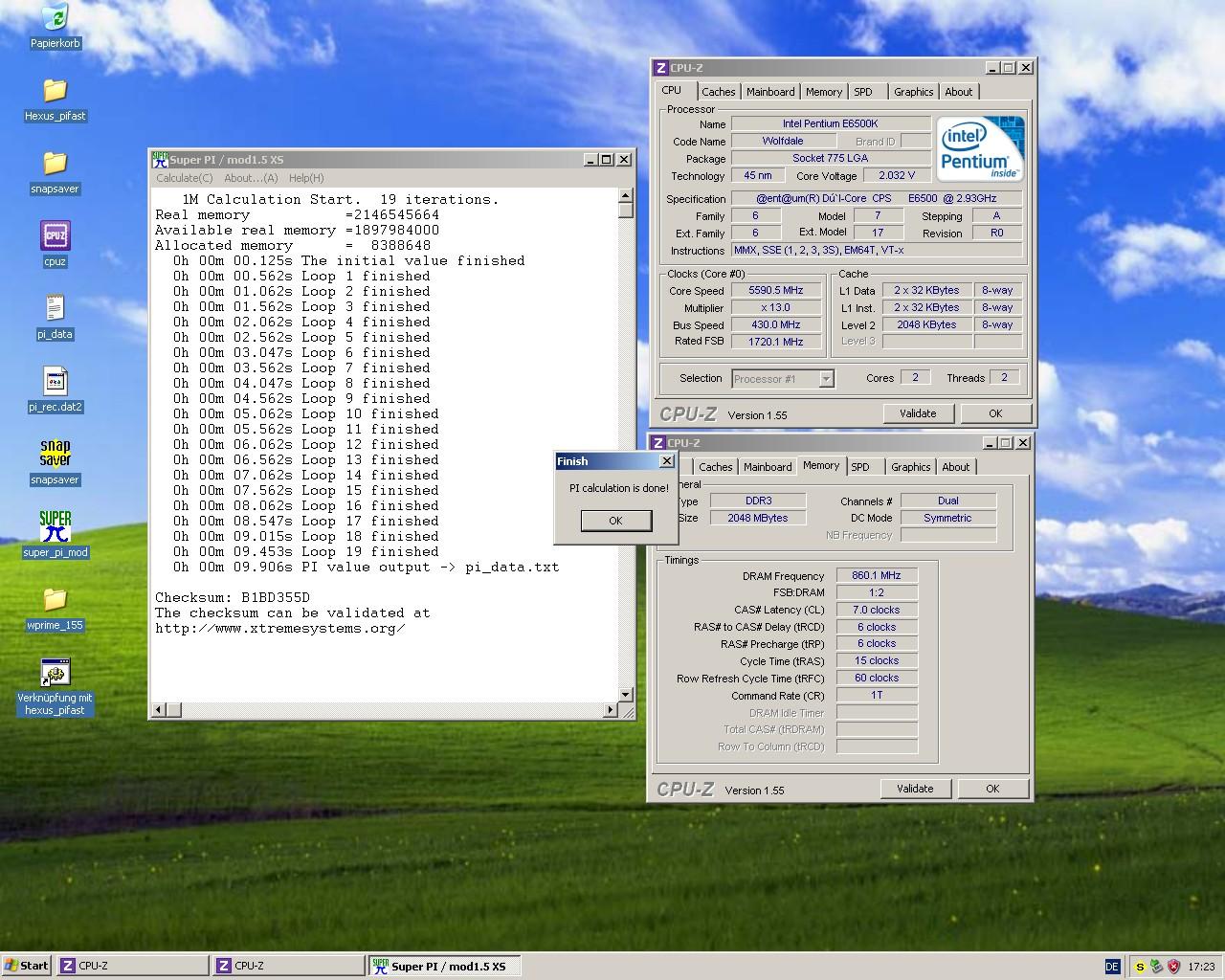
Task: Expand the Processor #1 selection dropdown
Action: (826, 379)
